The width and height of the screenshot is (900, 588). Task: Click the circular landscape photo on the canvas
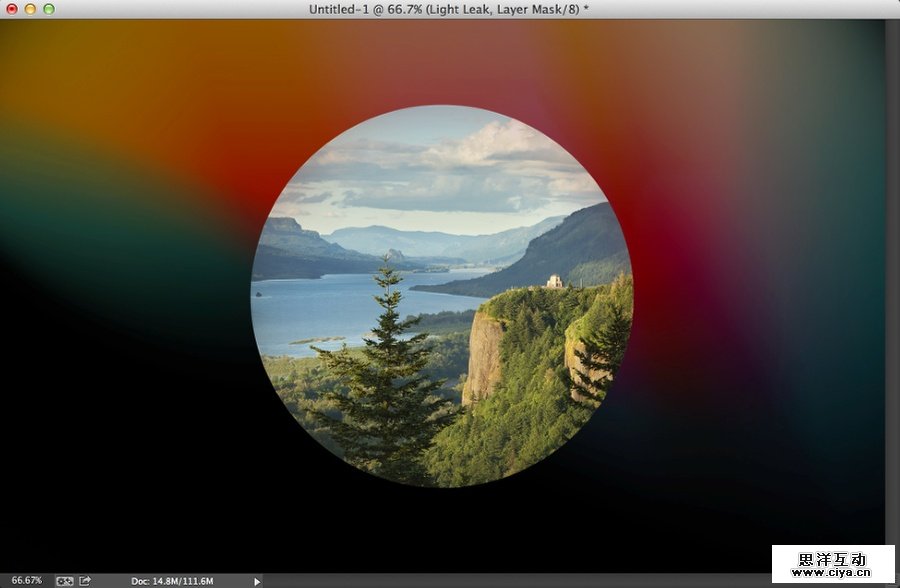(x=442, y=296)
